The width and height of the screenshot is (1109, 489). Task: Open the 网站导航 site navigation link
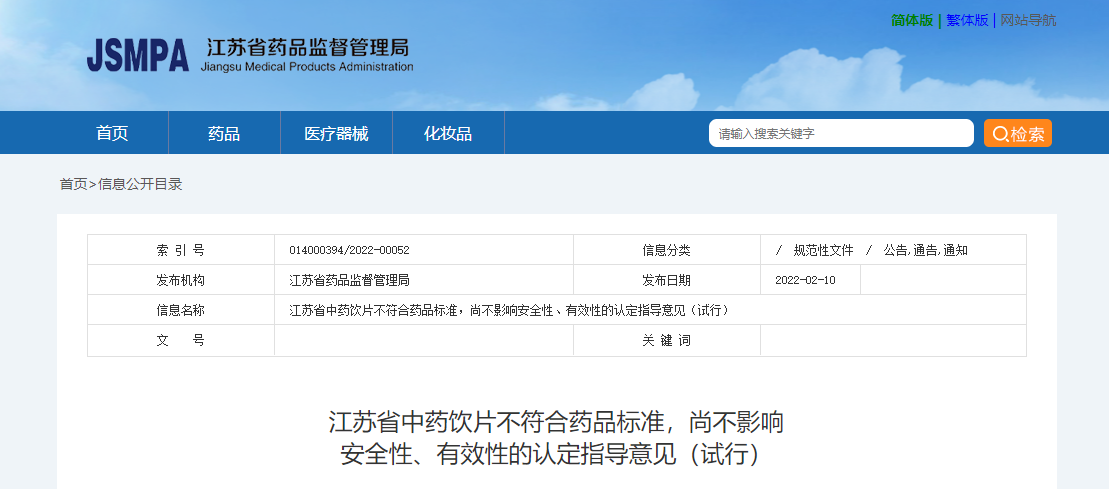tap(1028, 20)
